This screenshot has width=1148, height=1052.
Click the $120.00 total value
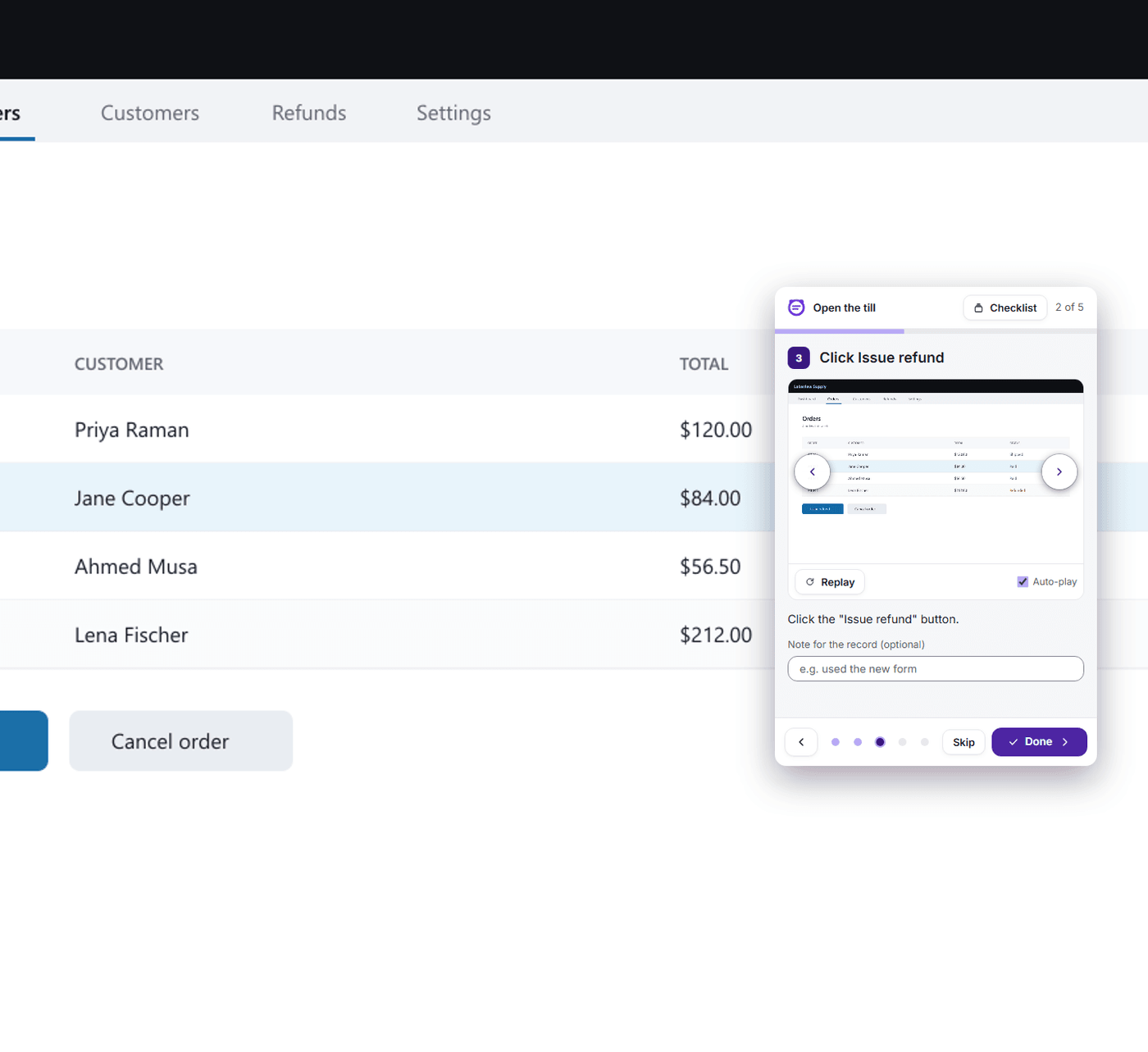716,430
